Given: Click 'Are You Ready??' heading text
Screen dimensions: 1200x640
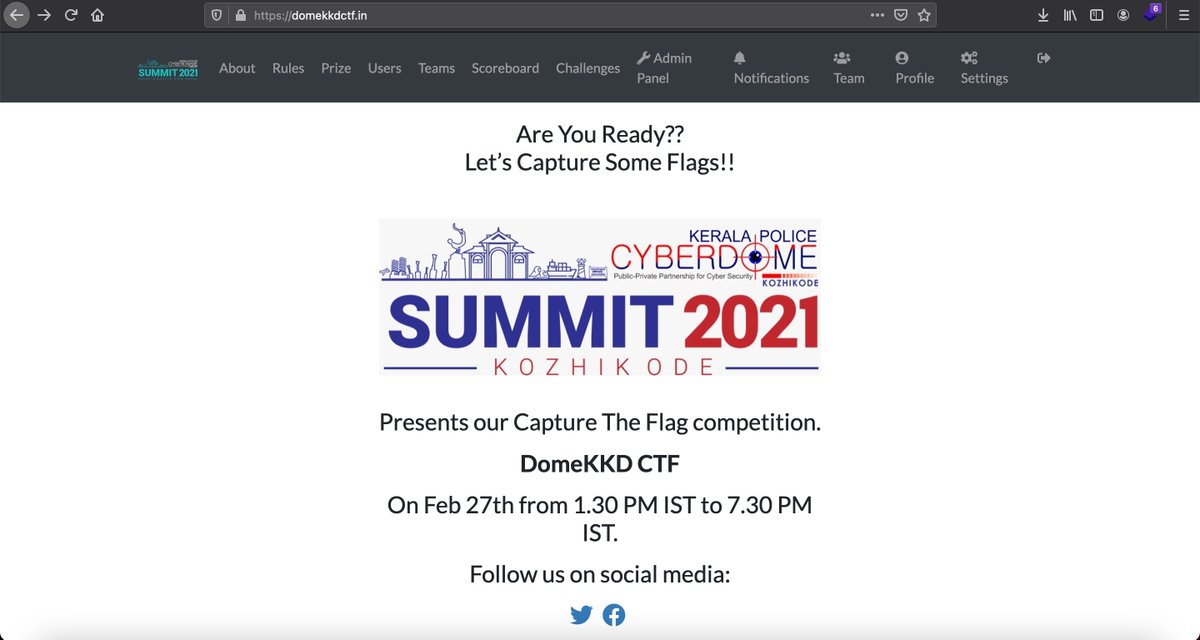Looking at the screenshot, I should pos(600,134).
